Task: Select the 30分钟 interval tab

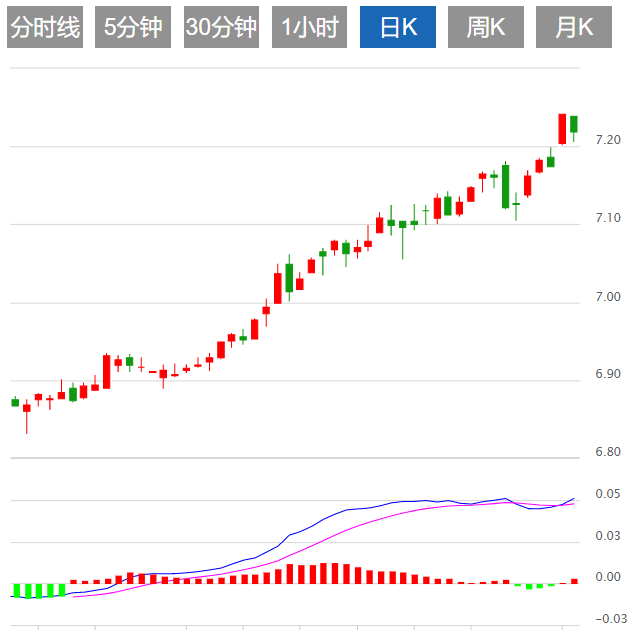Action: [221, 27]
